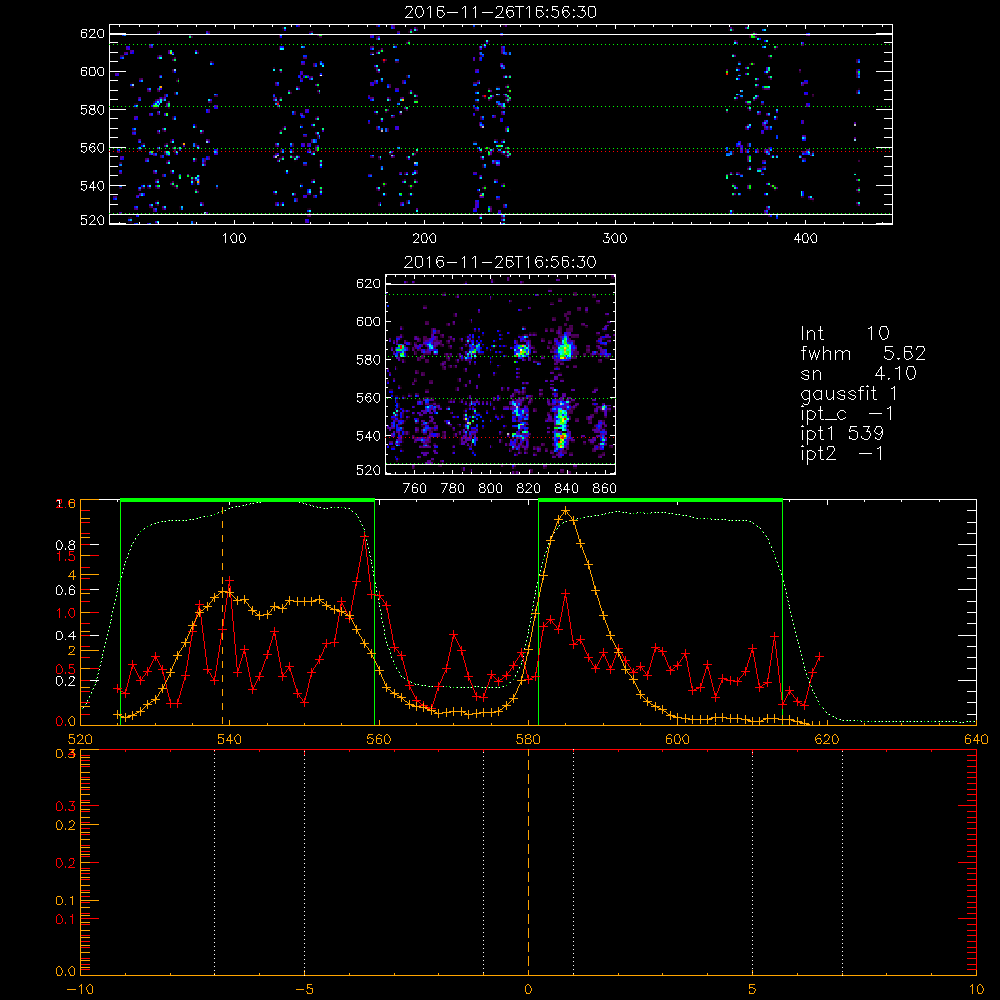This screenshot has width=1000, height=1000.
Task: Click y-axis label 600 on middle plot
Action: point(368,321)
